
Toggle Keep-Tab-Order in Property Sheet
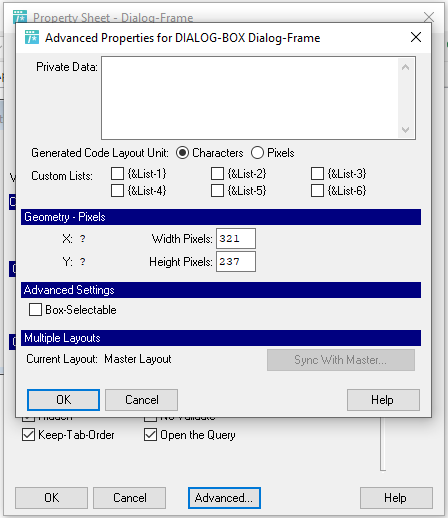click(28, 435)
